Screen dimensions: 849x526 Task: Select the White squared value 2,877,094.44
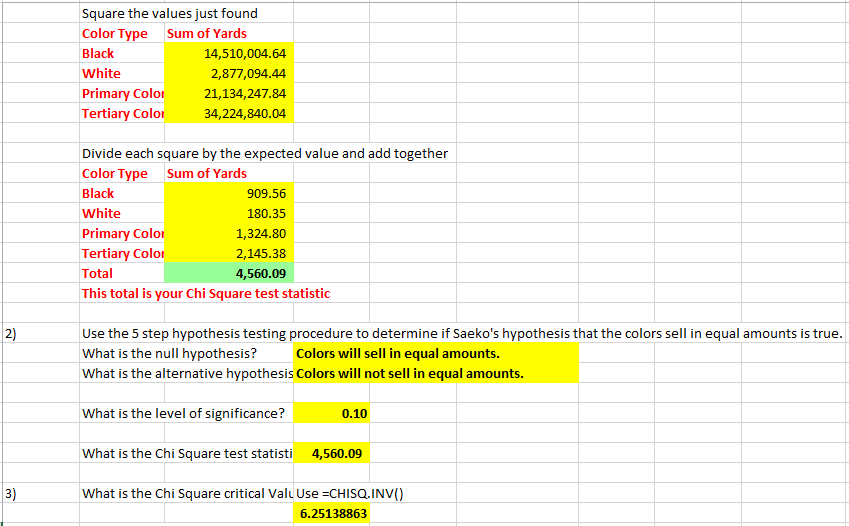229,73
